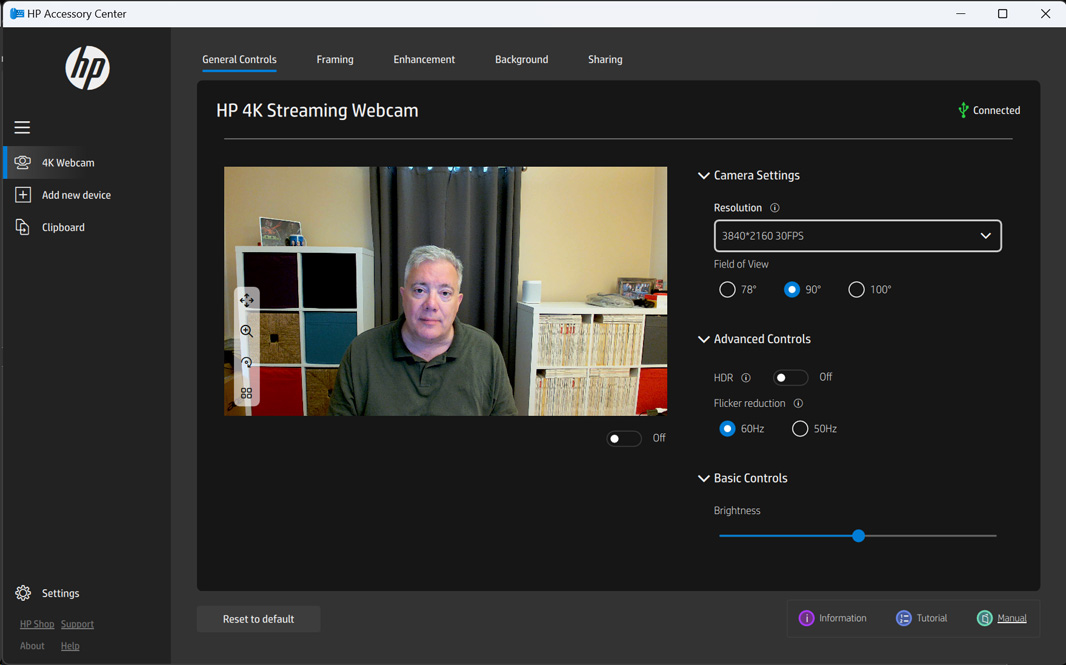Click the grid icon on camera preview
The width and height of the screenshot is (1066, 665).
(246, 393)
